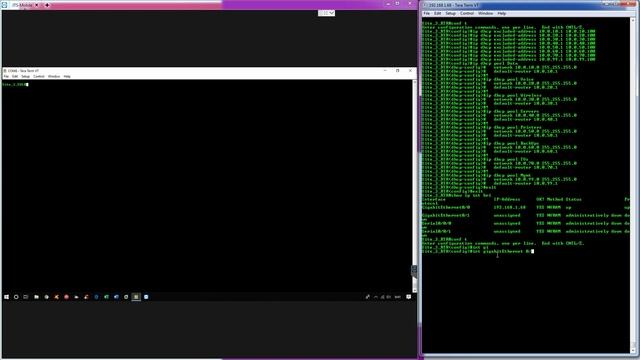Open Setup menu in COM6 Tera Term window
The width and height of the screenshot is (640, 360).
pyautogui.click(x=25, y=76)
